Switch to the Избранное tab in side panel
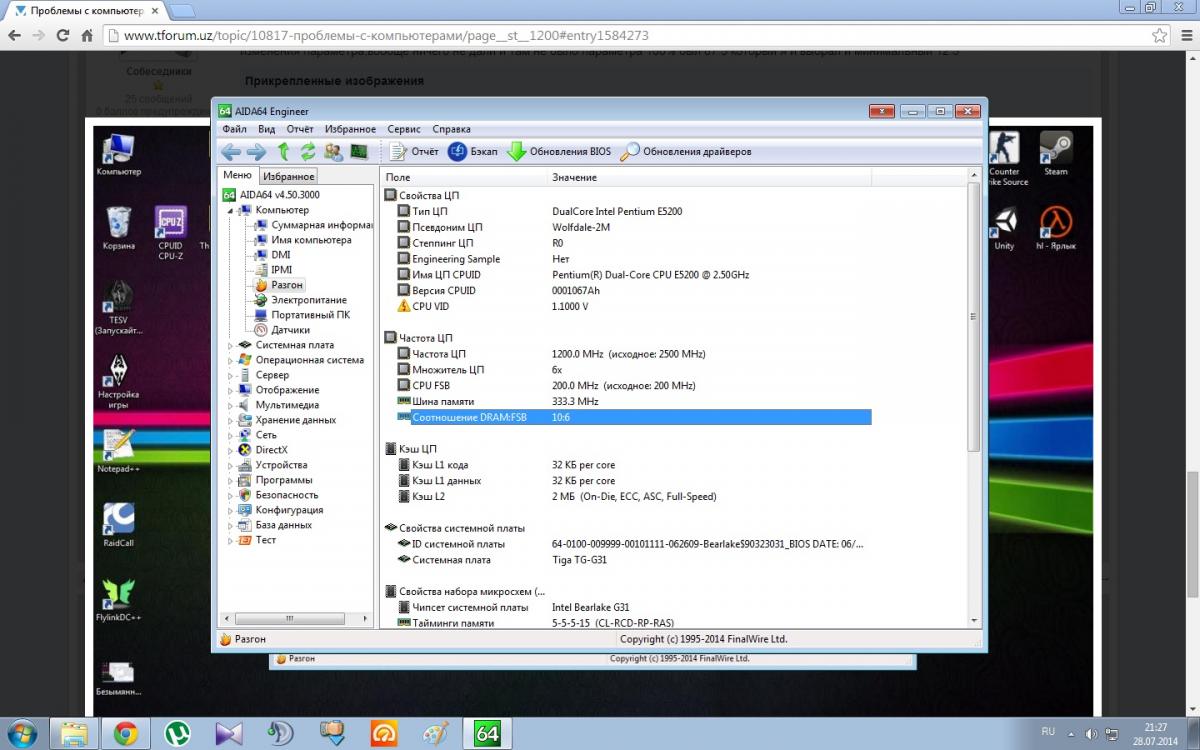 pos(289,176)
